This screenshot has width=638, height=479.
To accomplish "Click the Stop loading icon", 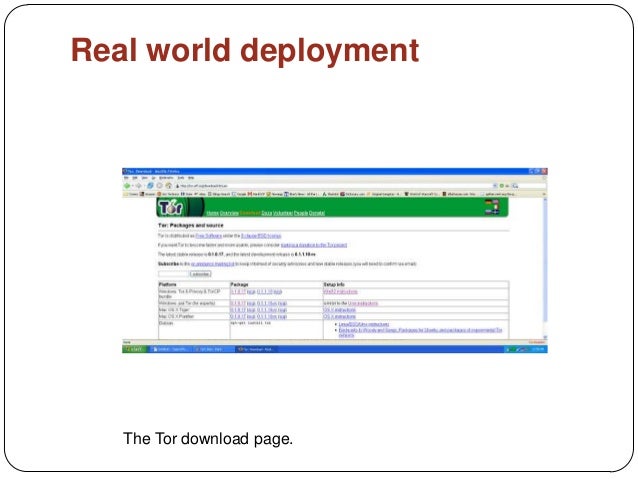I will click(x=160, y=186).
